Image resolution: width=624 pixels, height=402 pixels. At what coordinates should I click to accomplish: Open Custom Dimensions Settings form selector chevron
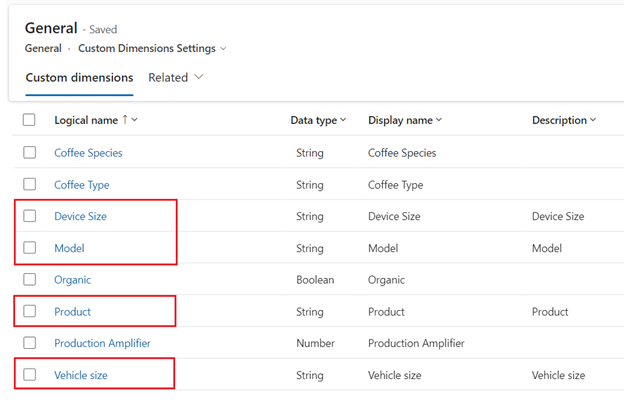(x=223, y=48)
